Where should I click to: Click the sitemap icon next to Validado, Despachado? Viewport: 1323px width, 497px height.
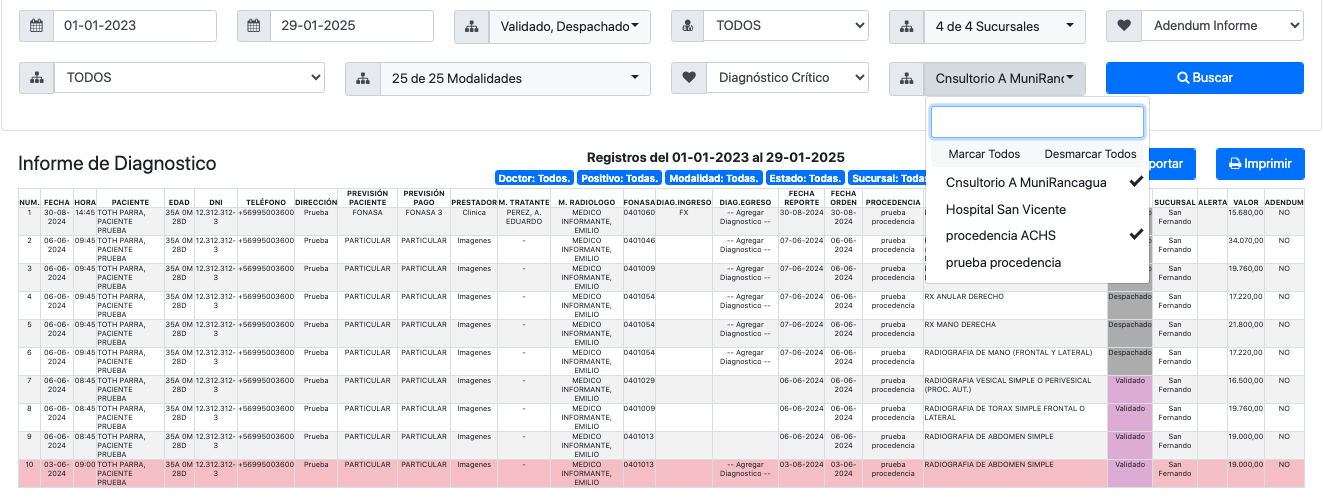472,26
